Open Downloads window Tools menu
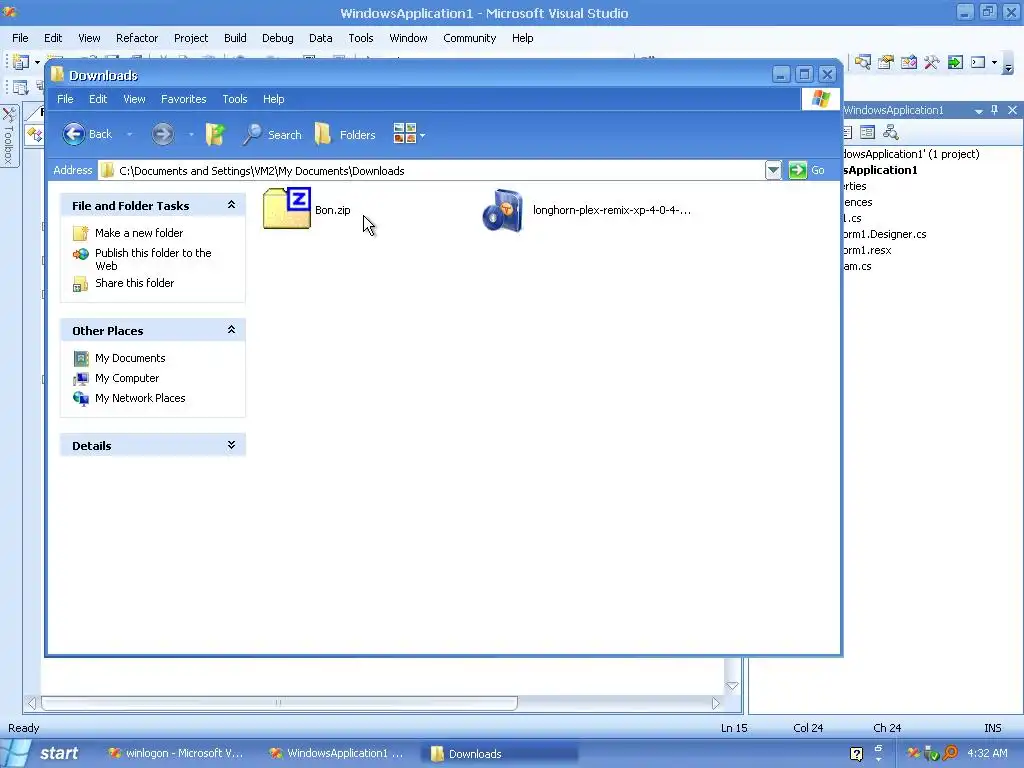 [234, 99]
